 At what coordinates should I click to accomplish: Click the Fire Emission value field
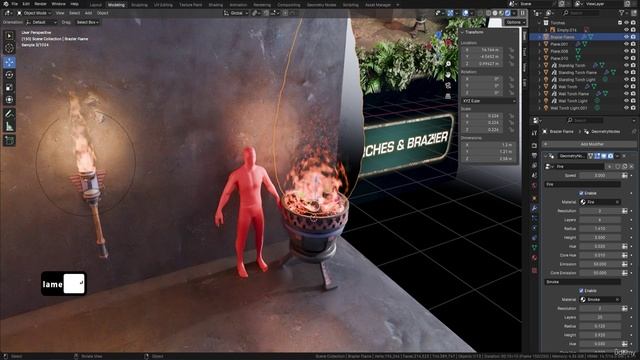pos(600,264)
